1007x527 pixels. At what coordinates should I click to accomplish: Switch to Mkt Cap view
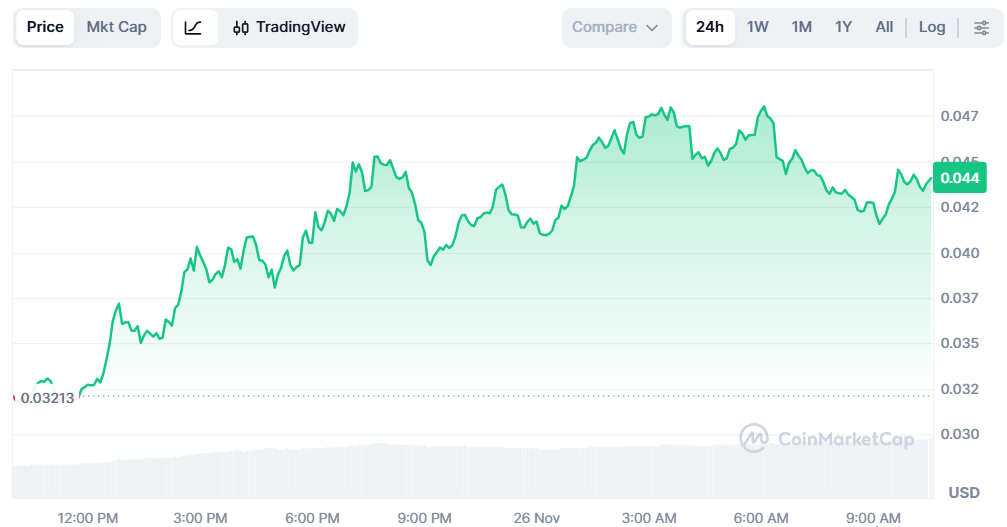click(116, 28)
